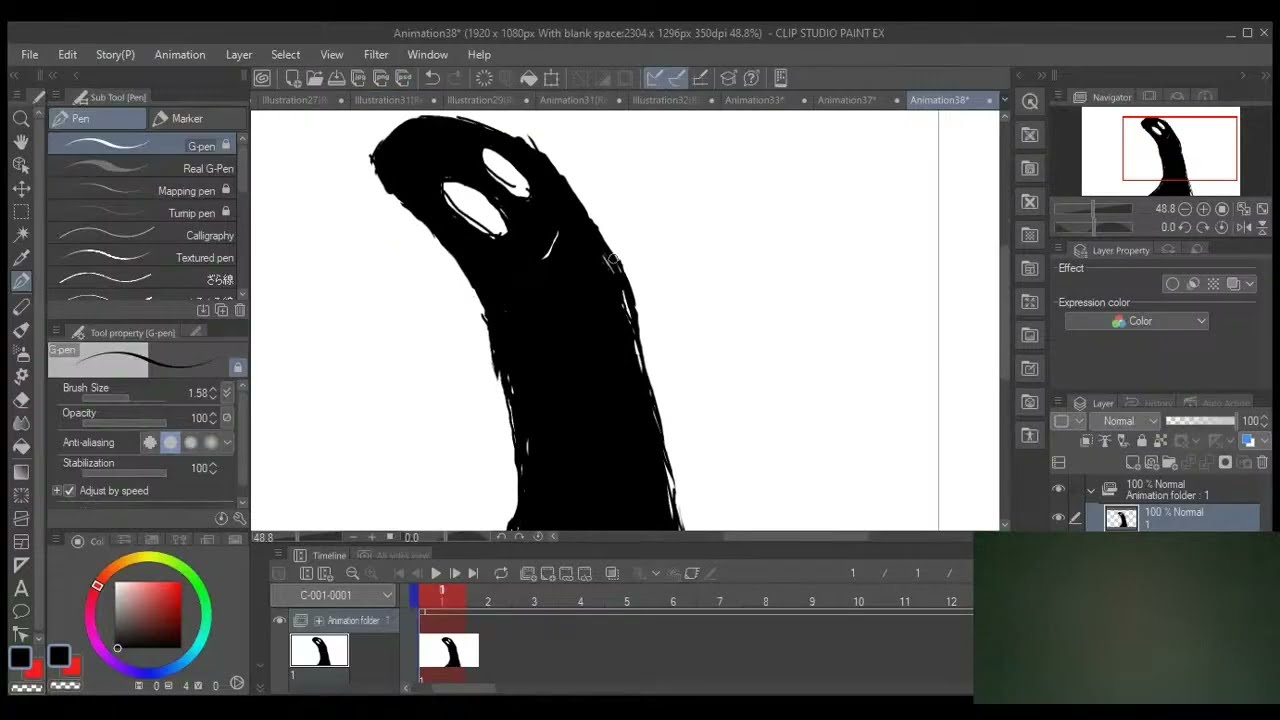Screen dimensions: 1280x720
Task: Choose the Real G-Pen sub tool
Action: coord(141,168)
